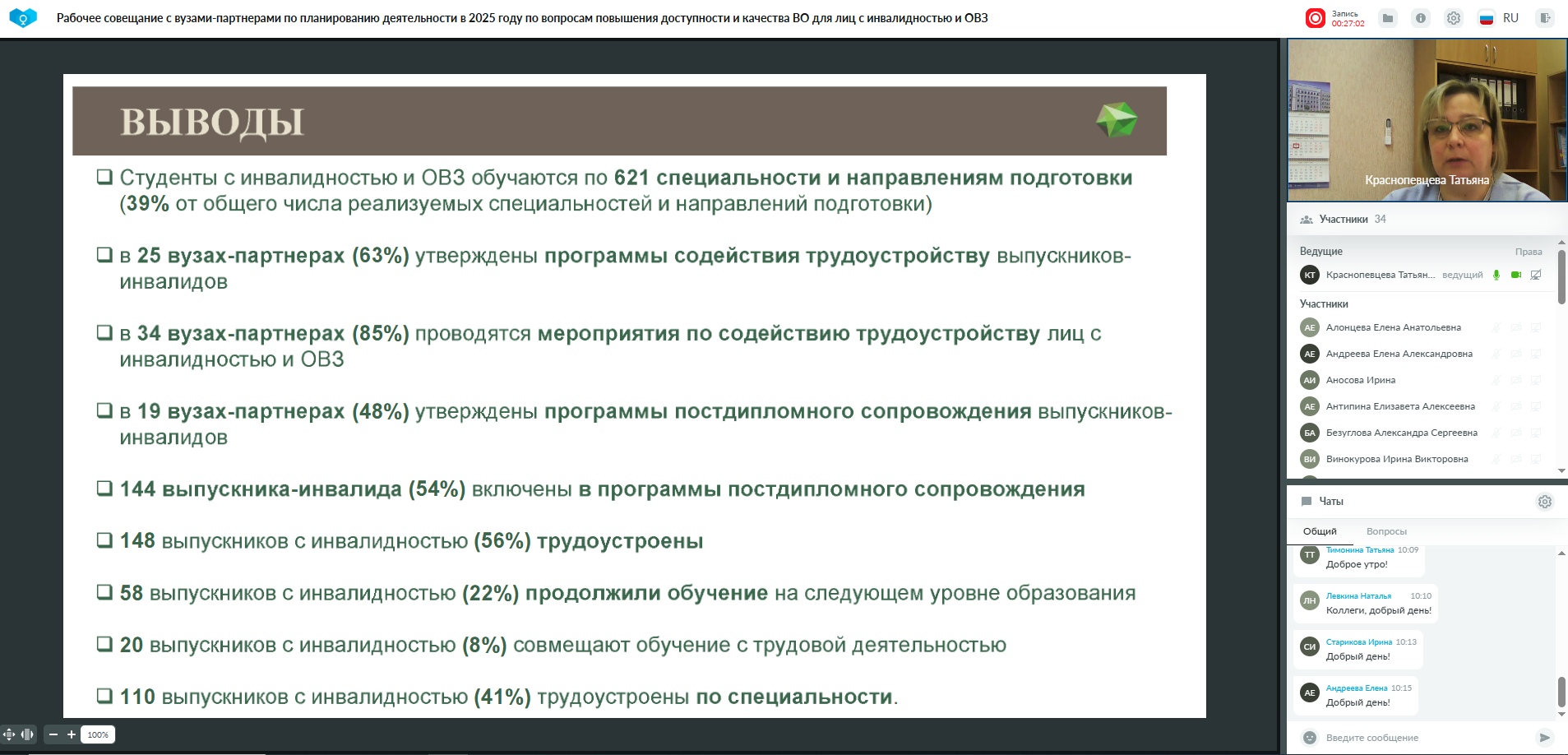The image size is (1568, 755).
Task: Open the settings gear in top bar
Action: pyautogui.click(x=1454, y=18)
